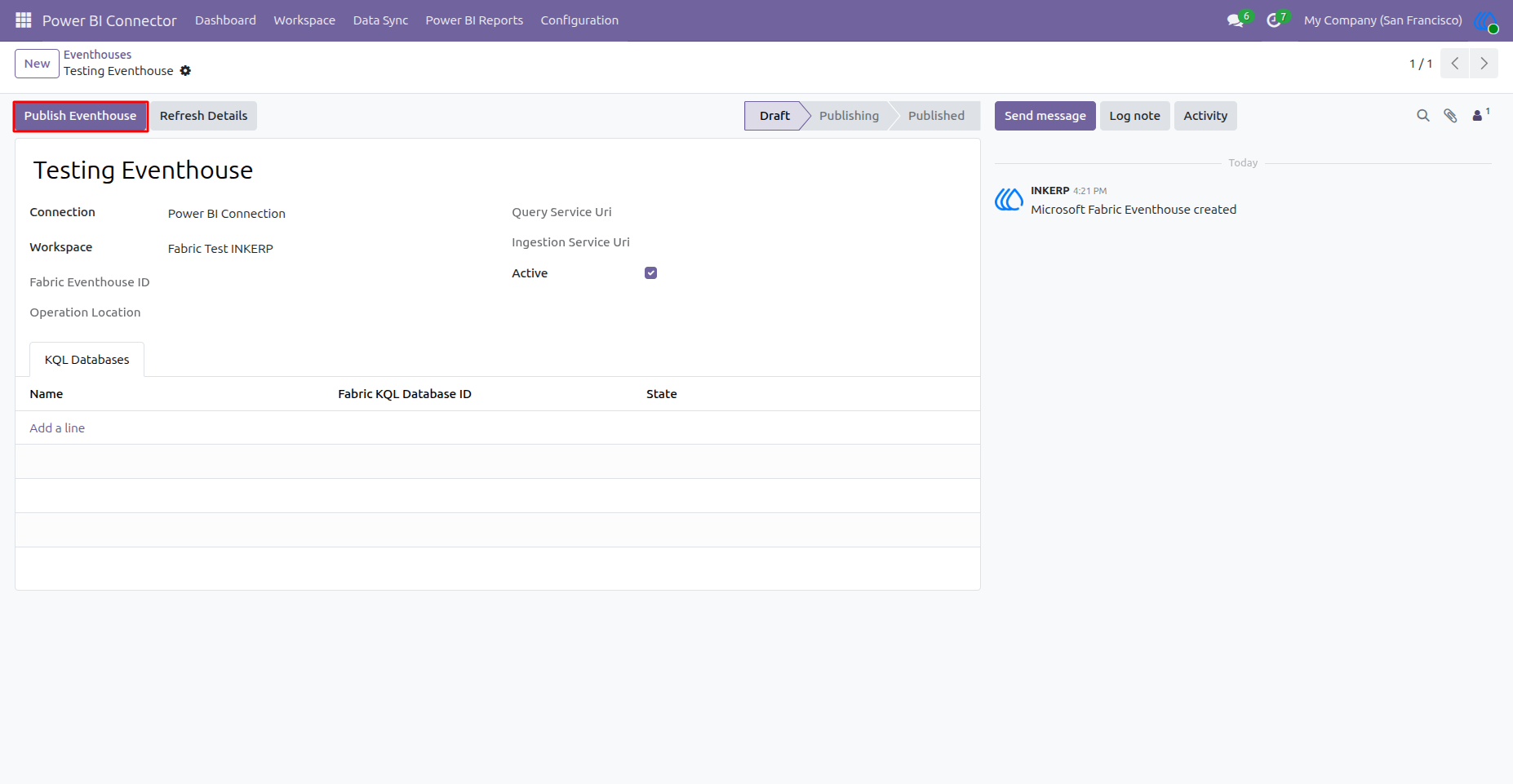Open the activities clock icon
1513x784 pixels.
(1274, 20)
